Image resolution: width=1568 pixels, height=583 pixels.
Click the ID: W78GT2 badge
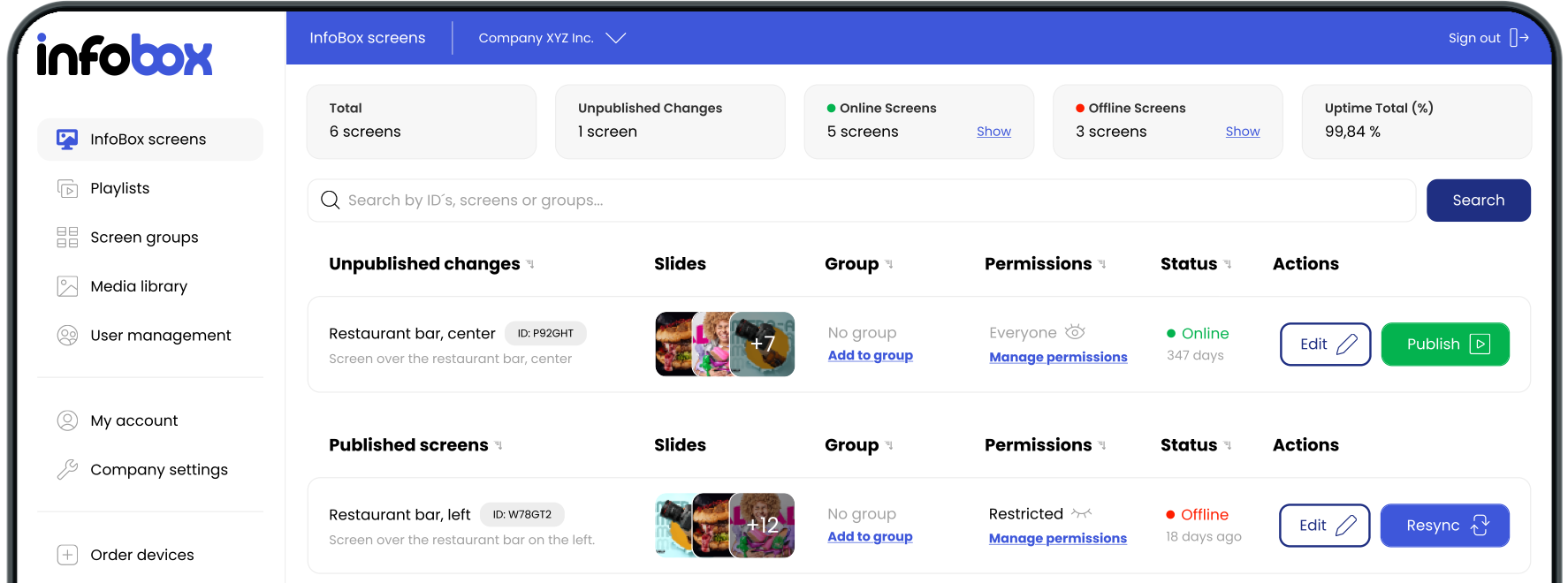[x=521, y=514]
